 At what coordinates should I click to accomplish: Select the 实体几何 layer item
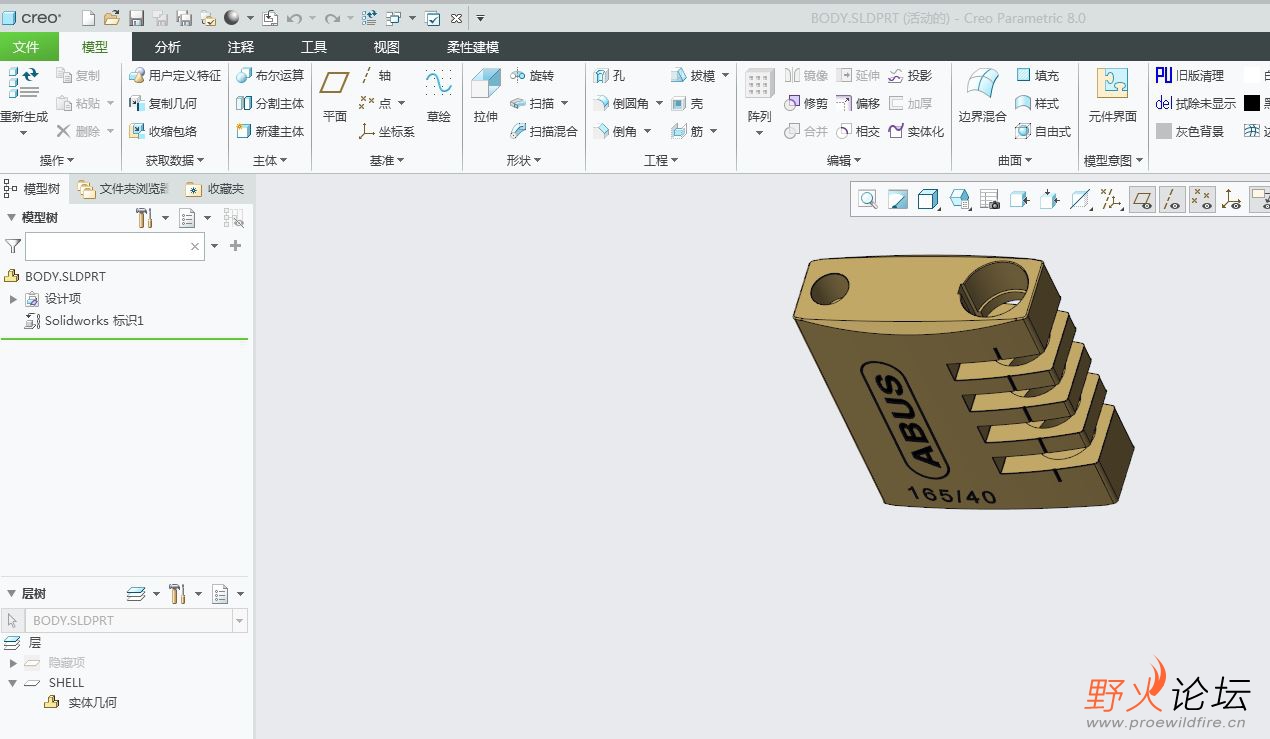80,703
